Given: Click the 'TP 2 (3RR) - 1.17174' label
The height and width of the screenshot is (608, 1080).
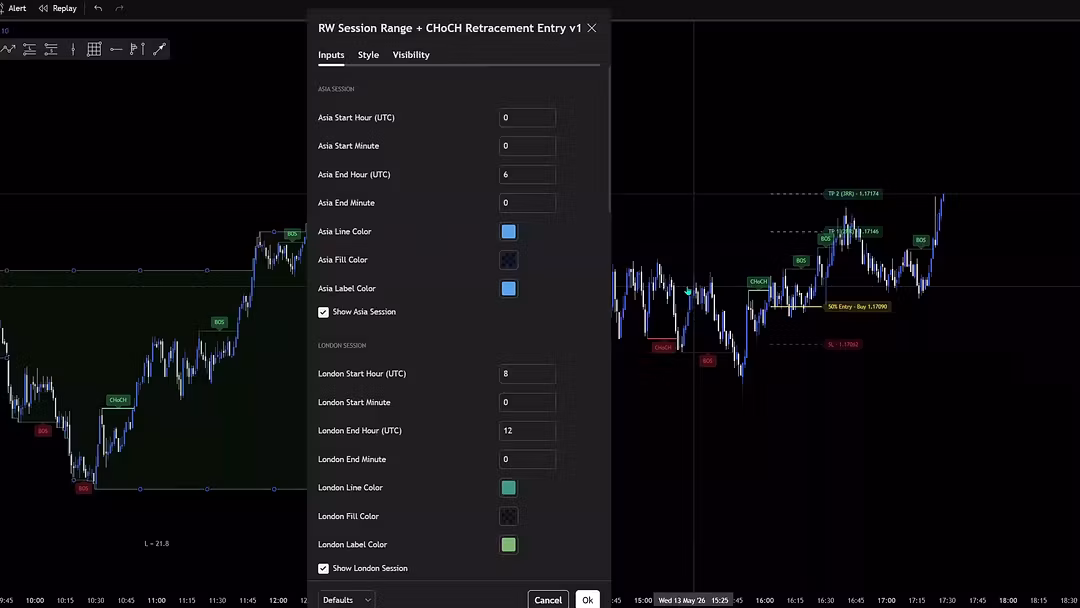Looking at the screenshot, I should [853, 193].
